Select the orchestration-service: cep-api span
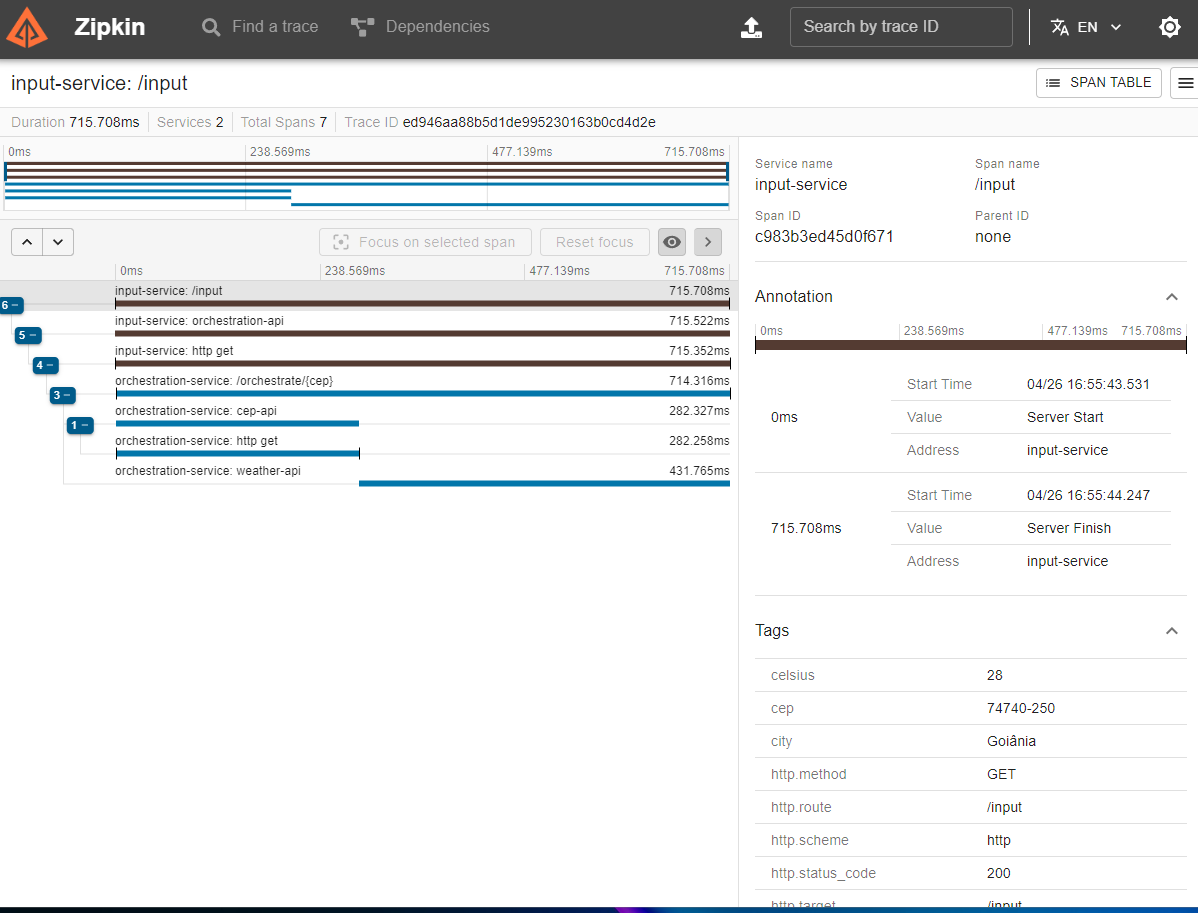The width and height of the screenshot is (1198, 913). 422,416
